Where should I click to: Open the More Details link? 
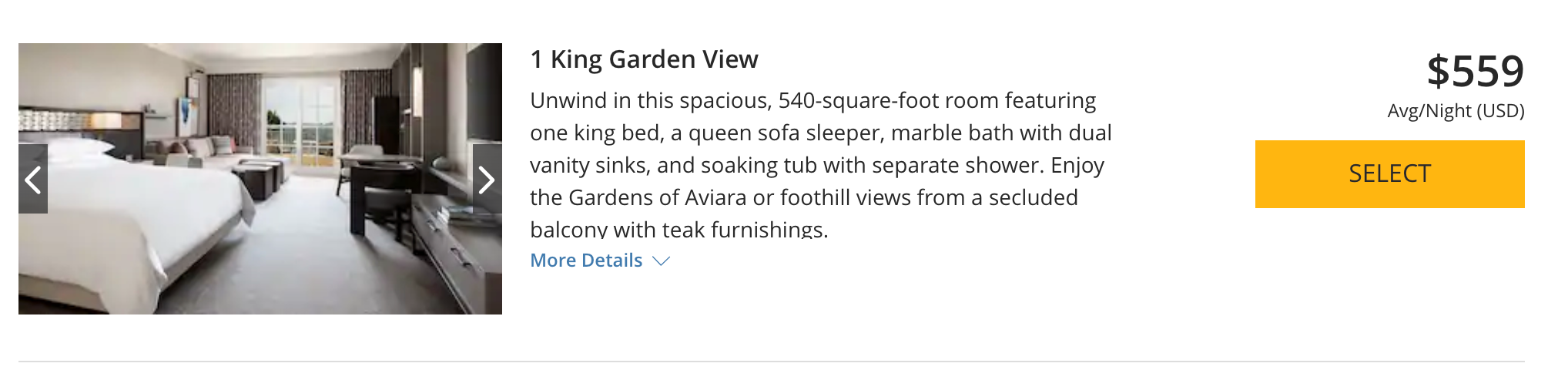[x=586, y=261]
